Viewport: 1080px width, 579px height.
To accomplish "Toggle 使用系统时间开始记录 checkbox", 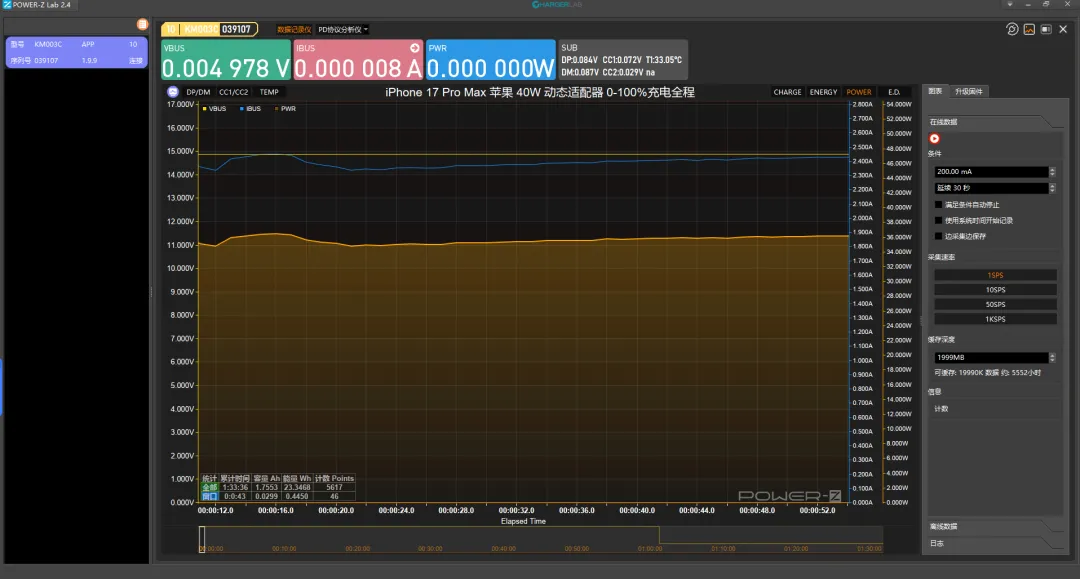I will (938, 220).
